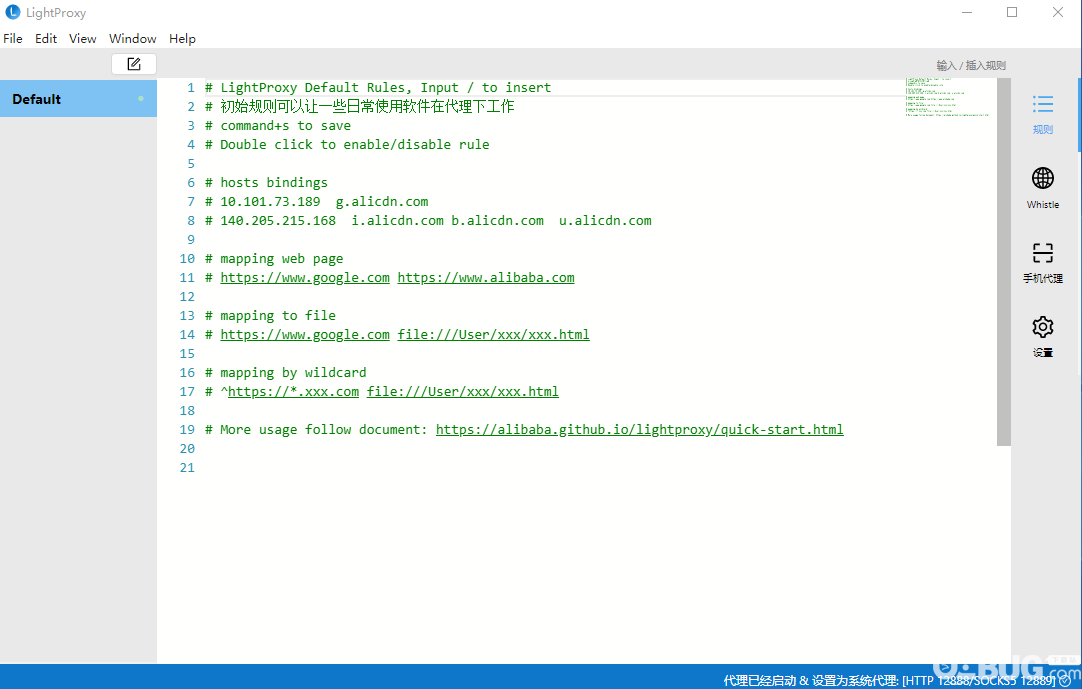Image resolution: width=1082 pixels, height=689 pixels.
Task: Click the '140.205.215.168' hosts line
Action: [x=428, y=220]
